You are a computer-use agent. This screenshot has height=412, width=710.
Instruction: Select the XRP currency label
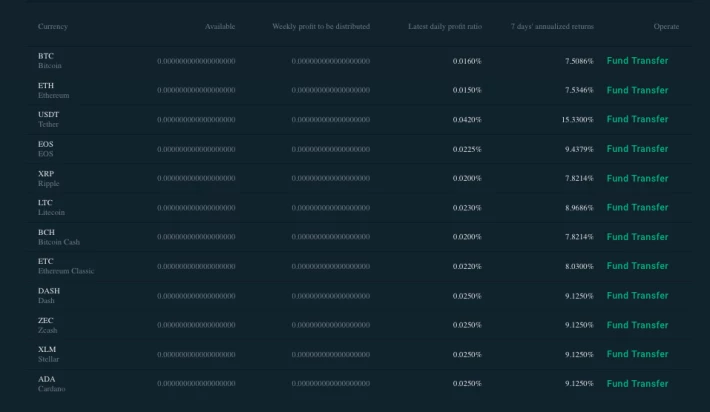[46, 174]
